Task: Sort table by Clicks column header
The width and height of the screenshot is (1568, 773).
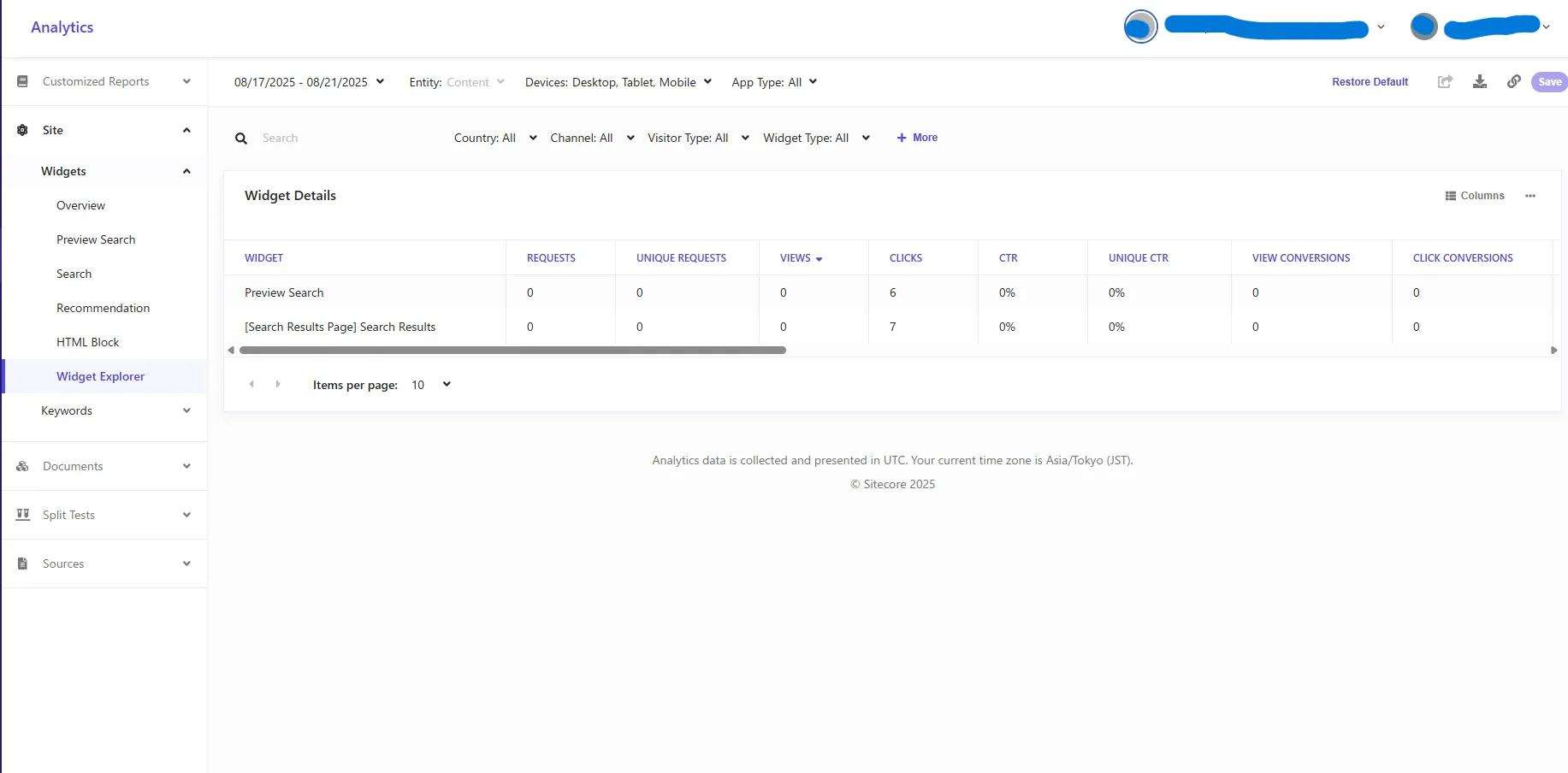Action: pos(905,258)
